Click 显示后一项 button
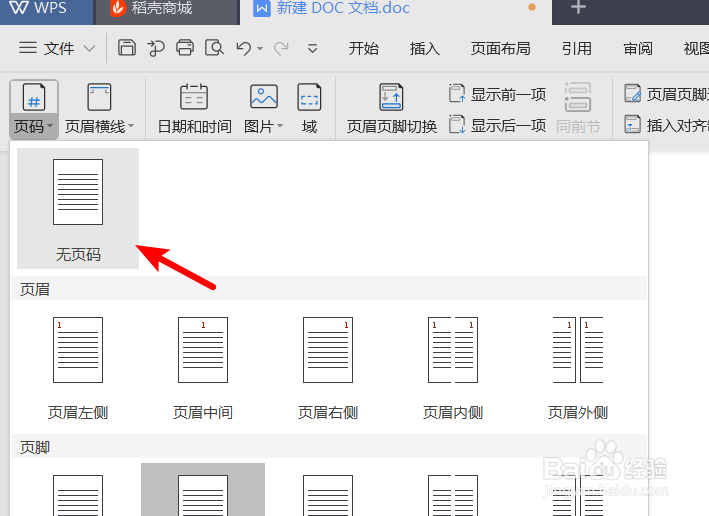Image resolution: width=709 pixels, height=516 pixels. tap(497, 125)
